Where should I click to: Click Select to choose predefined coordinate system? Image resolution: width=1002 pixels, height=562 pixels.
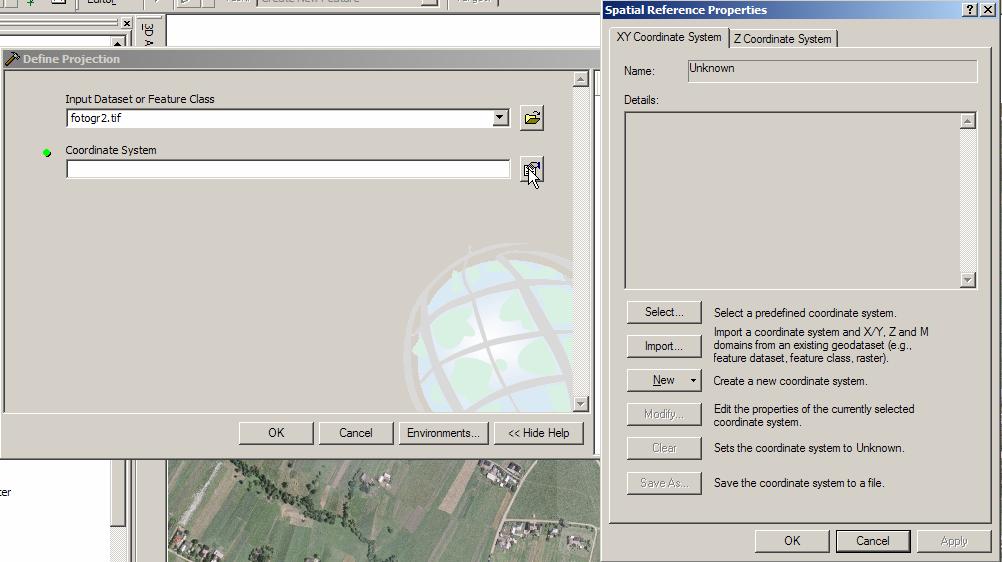coord(664,312)
